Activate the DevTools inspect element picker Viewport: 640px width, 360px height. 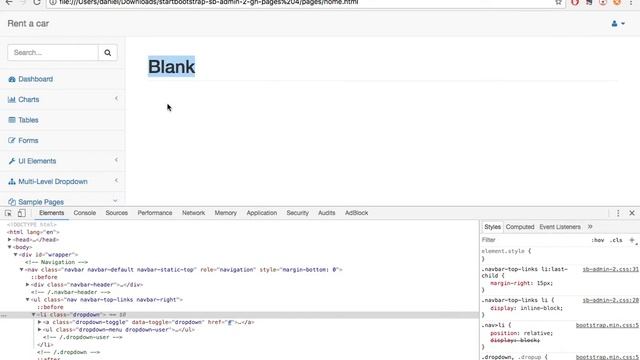coord(8,213)
